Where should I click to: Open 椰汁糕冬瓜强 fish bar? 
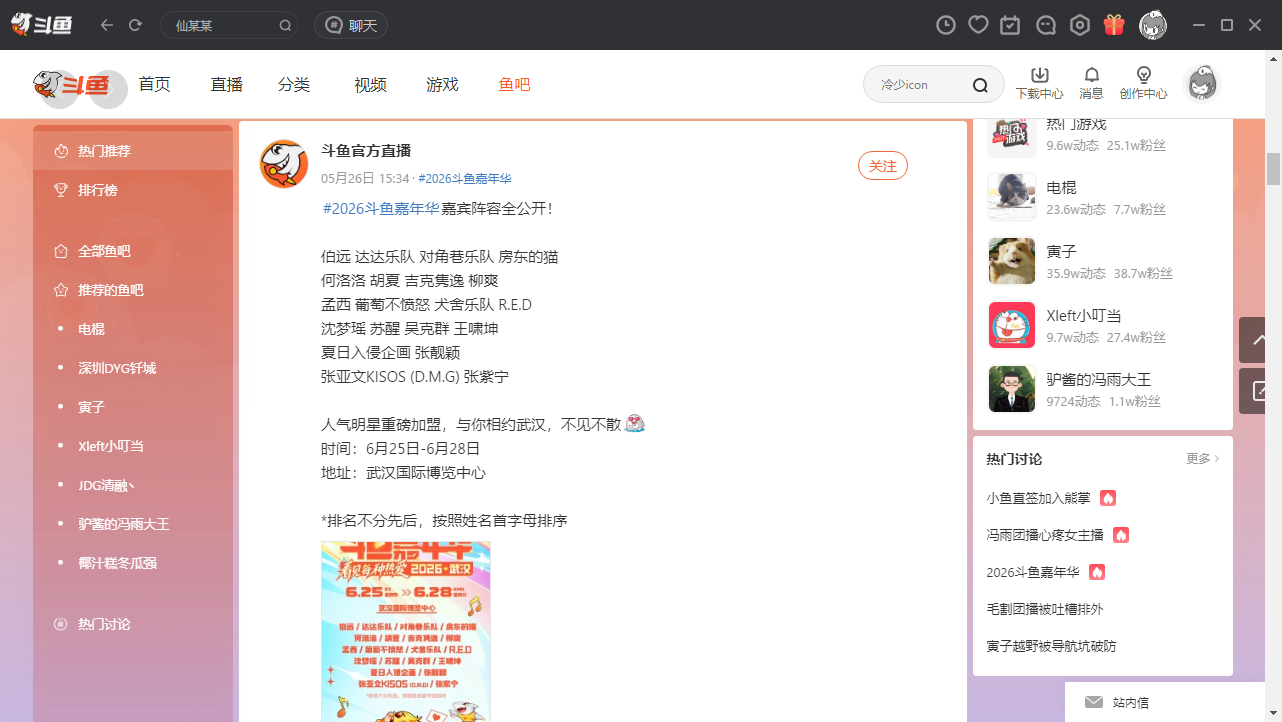(133, 563)
